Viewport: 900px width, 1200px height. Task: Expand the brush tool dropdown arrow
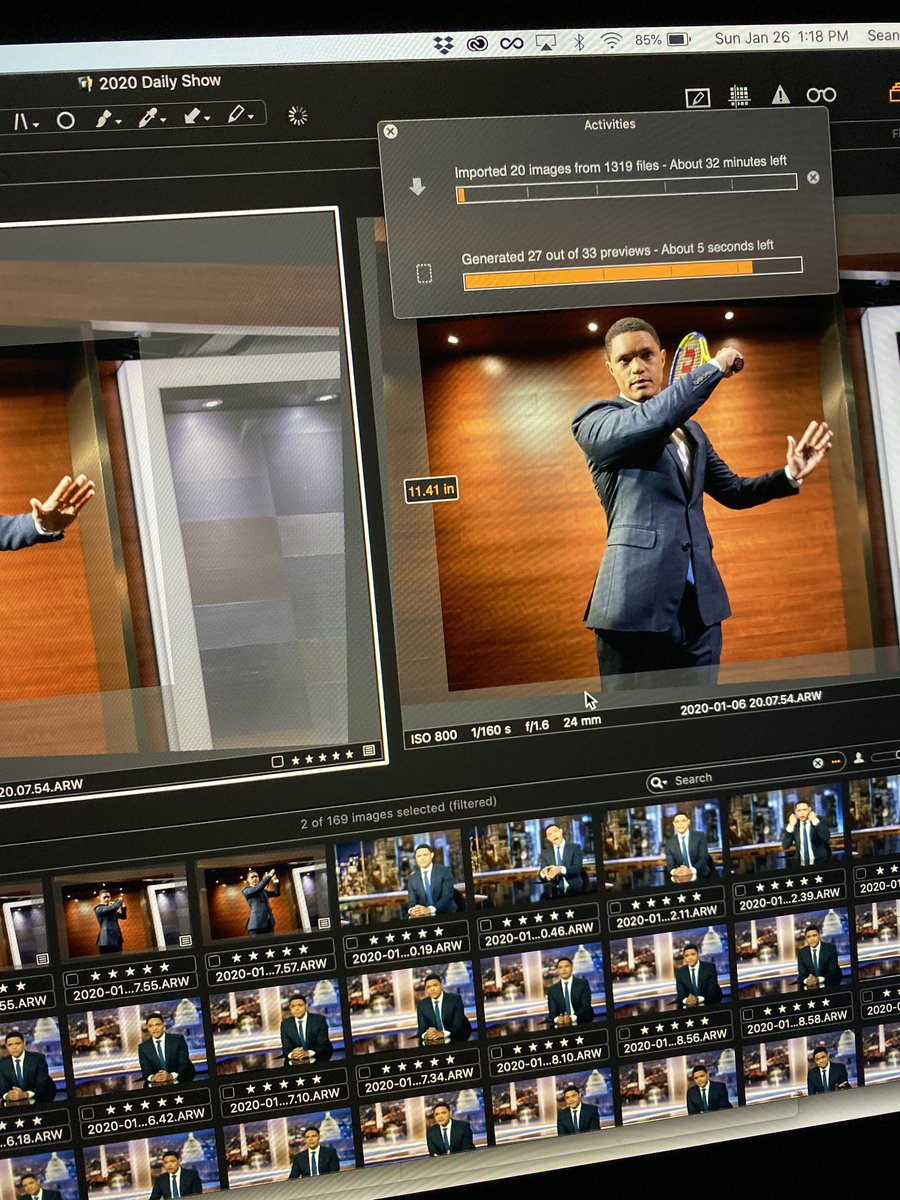[119, 122]
